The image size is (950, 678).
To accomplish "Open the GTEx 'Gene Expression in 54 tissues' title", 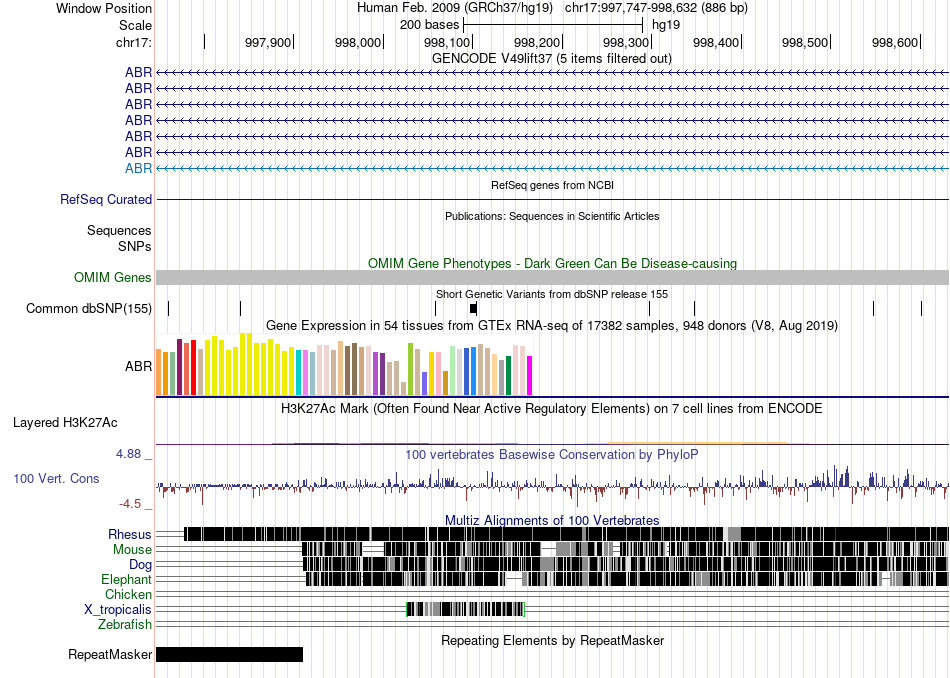I will point(552,326).
